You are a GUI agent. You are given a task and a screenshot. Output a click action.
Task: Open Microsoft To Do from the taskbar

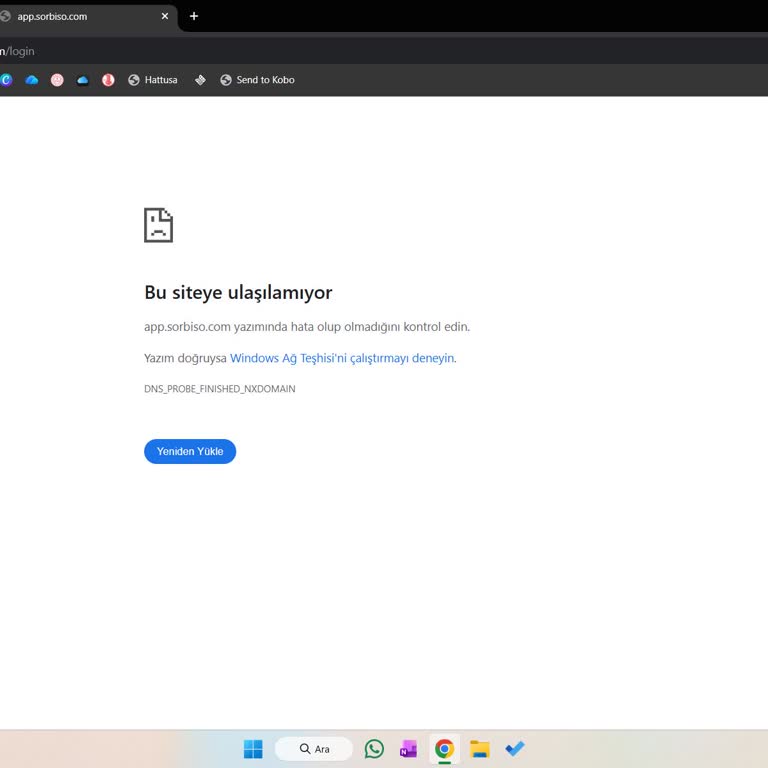coord(515,748)
